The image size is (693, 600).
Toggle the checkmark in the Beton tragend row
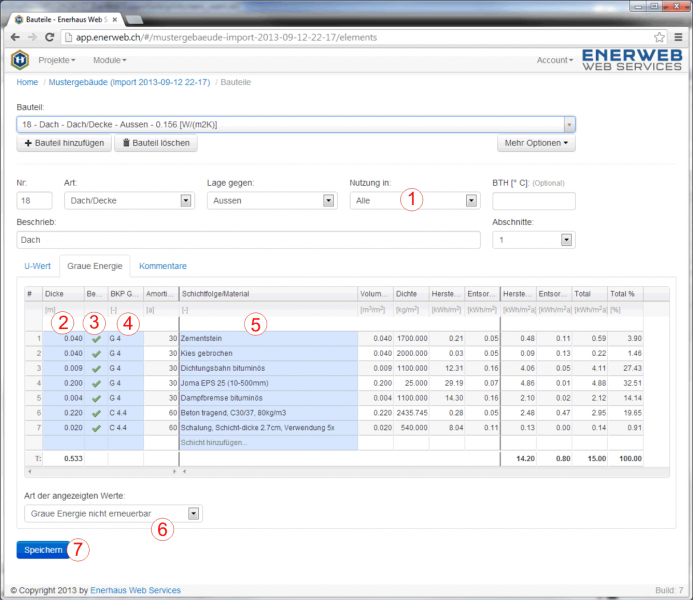coord(95,413)
